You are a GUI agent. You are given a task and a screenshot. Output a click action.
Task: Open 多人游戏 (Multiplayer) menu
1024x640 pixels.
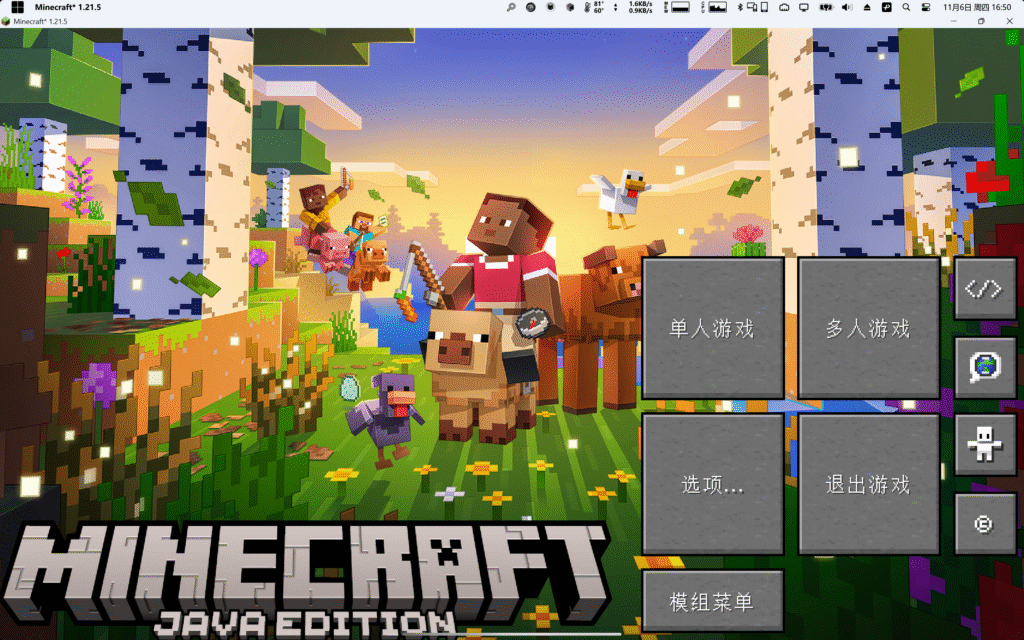pos(868,328)
